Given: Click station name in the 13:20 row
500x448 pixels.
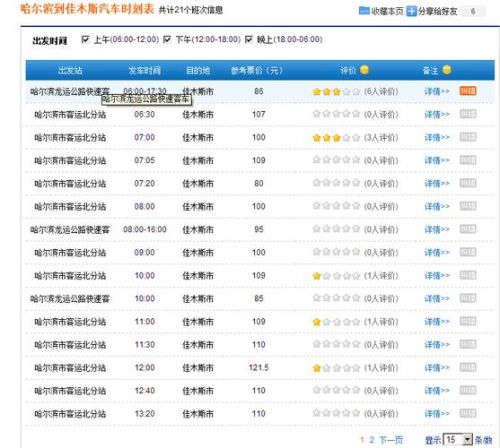Looking at the screenshot, I should click(70, 414).
